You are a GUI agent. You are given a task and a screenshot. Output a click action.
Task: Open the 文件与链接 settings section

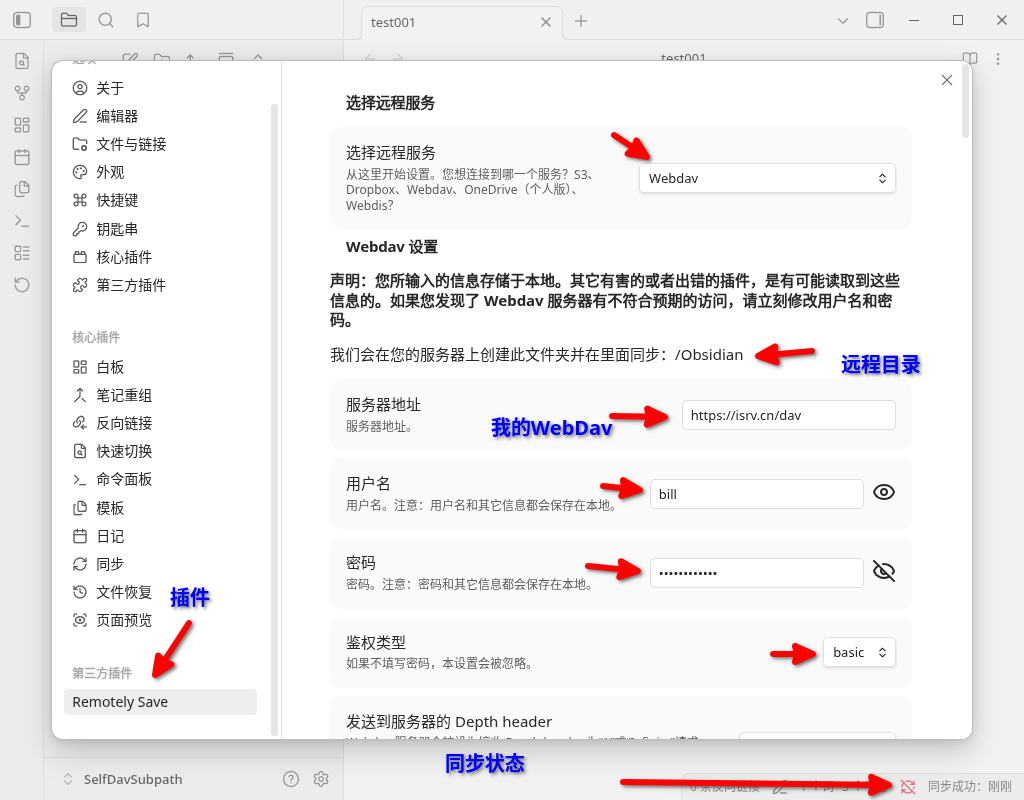click(160, 144)
